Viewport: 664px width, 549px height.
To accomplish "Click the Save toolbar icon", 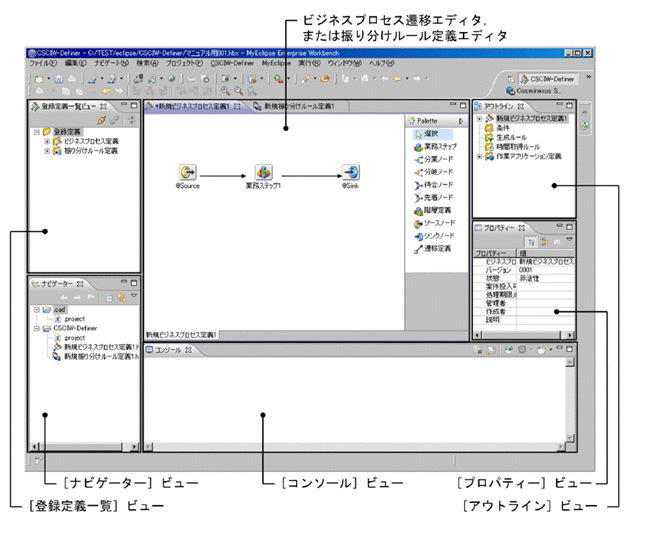I will [x=59, y=79].
